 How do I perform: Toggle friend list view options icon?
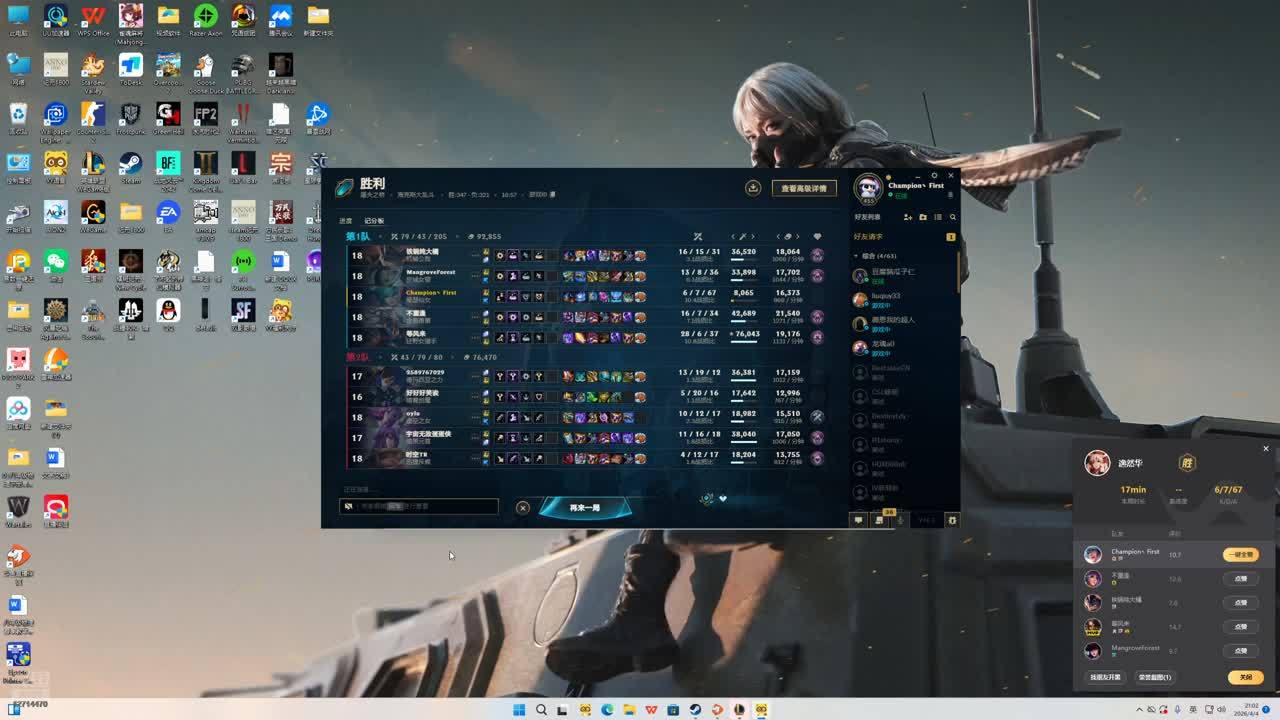pyautogui.click(x=937, y=217)
